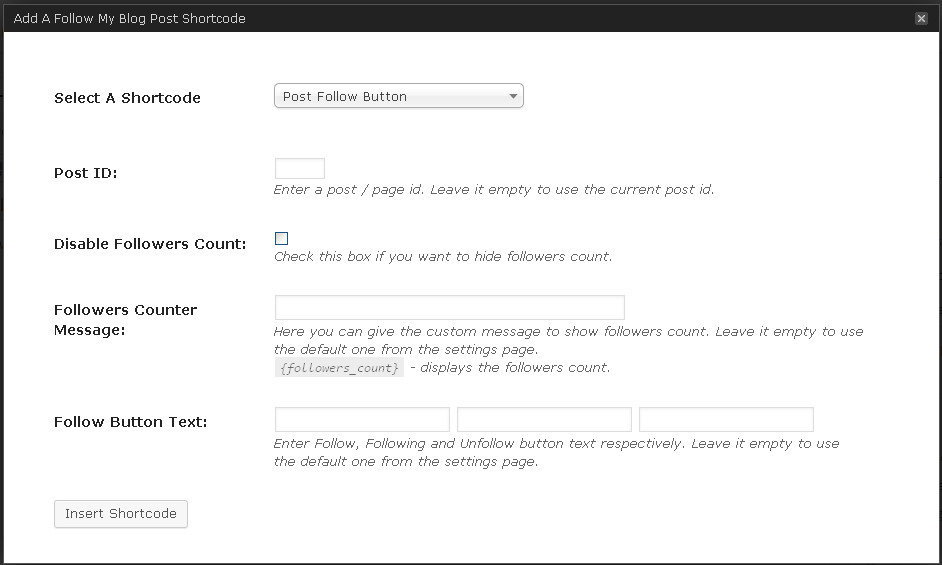This screenshot has height=565, width=942.
Task: Click the "Post ID:" label
Action: coord(85,173)
